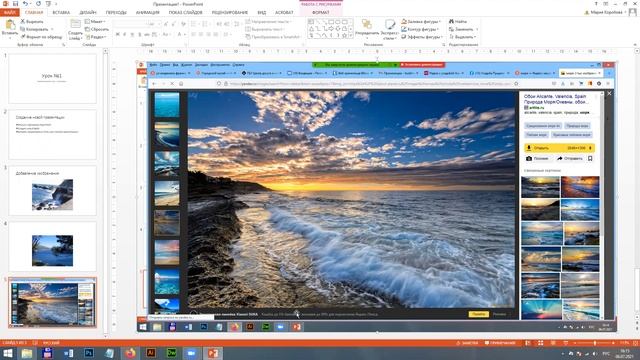Open Quick Styles (Экспресс-стили) gallery

tap(390, 29)
